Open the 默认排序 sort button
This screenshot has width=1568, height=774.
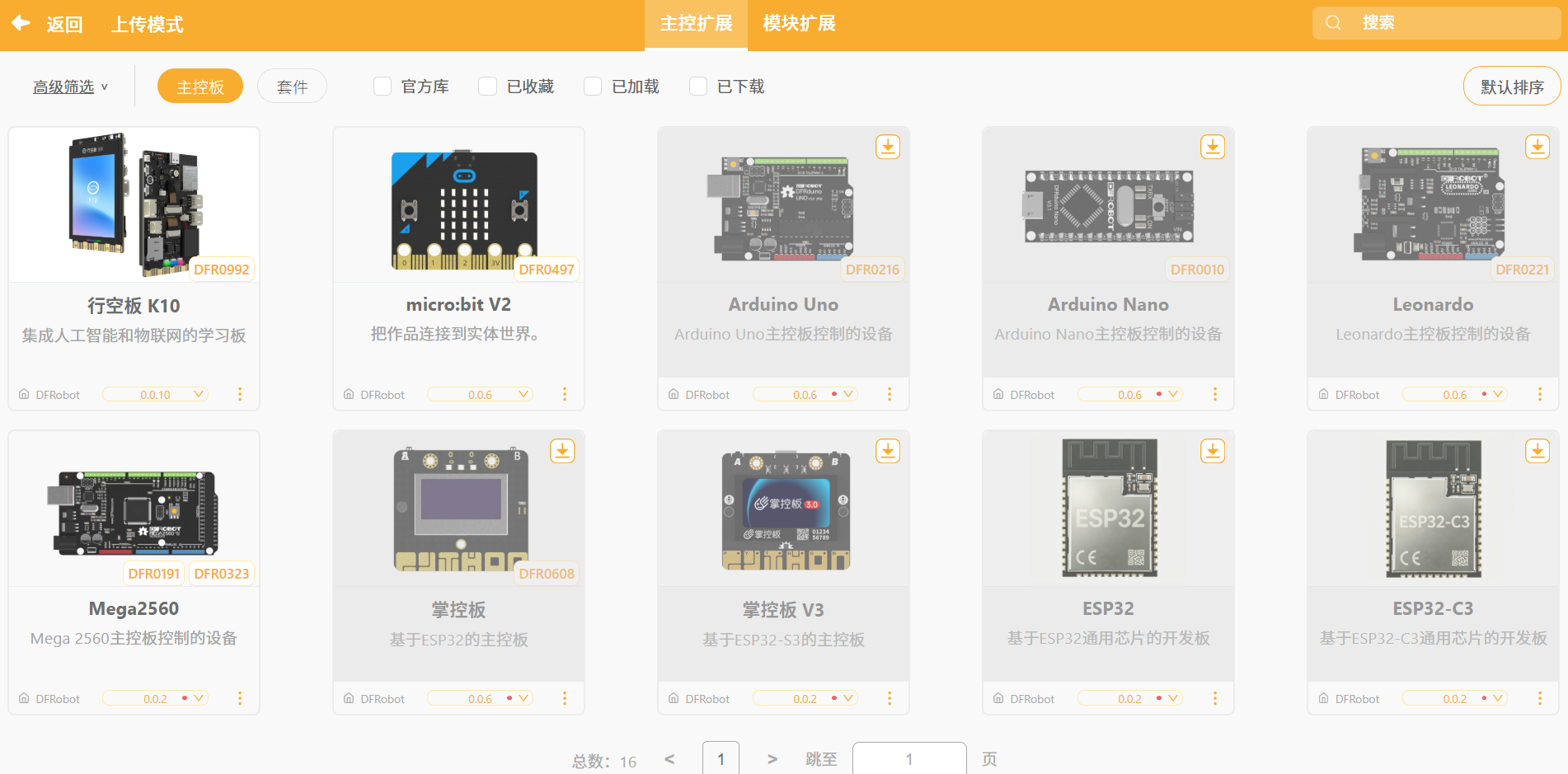click(1512, 87)
